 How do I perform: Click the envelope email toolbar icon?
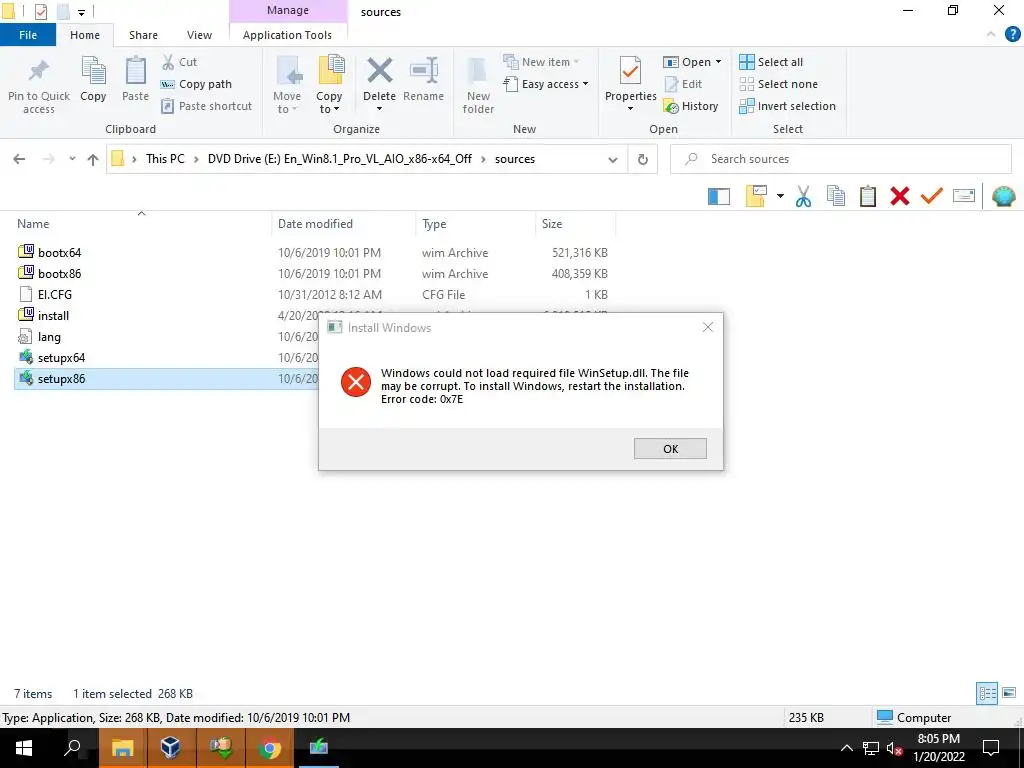pos(964,195)
